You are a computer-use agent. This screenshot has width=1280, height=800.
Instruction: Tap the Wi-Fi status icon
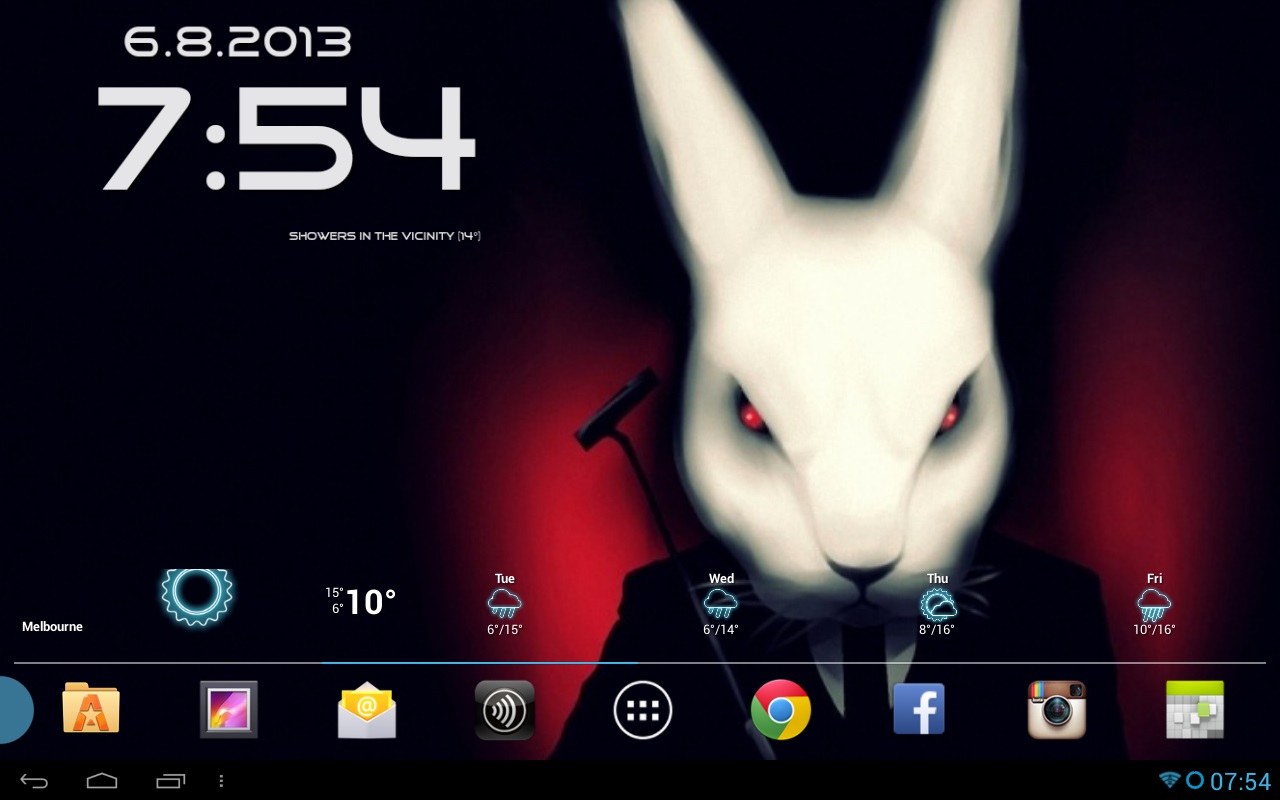1169,780
